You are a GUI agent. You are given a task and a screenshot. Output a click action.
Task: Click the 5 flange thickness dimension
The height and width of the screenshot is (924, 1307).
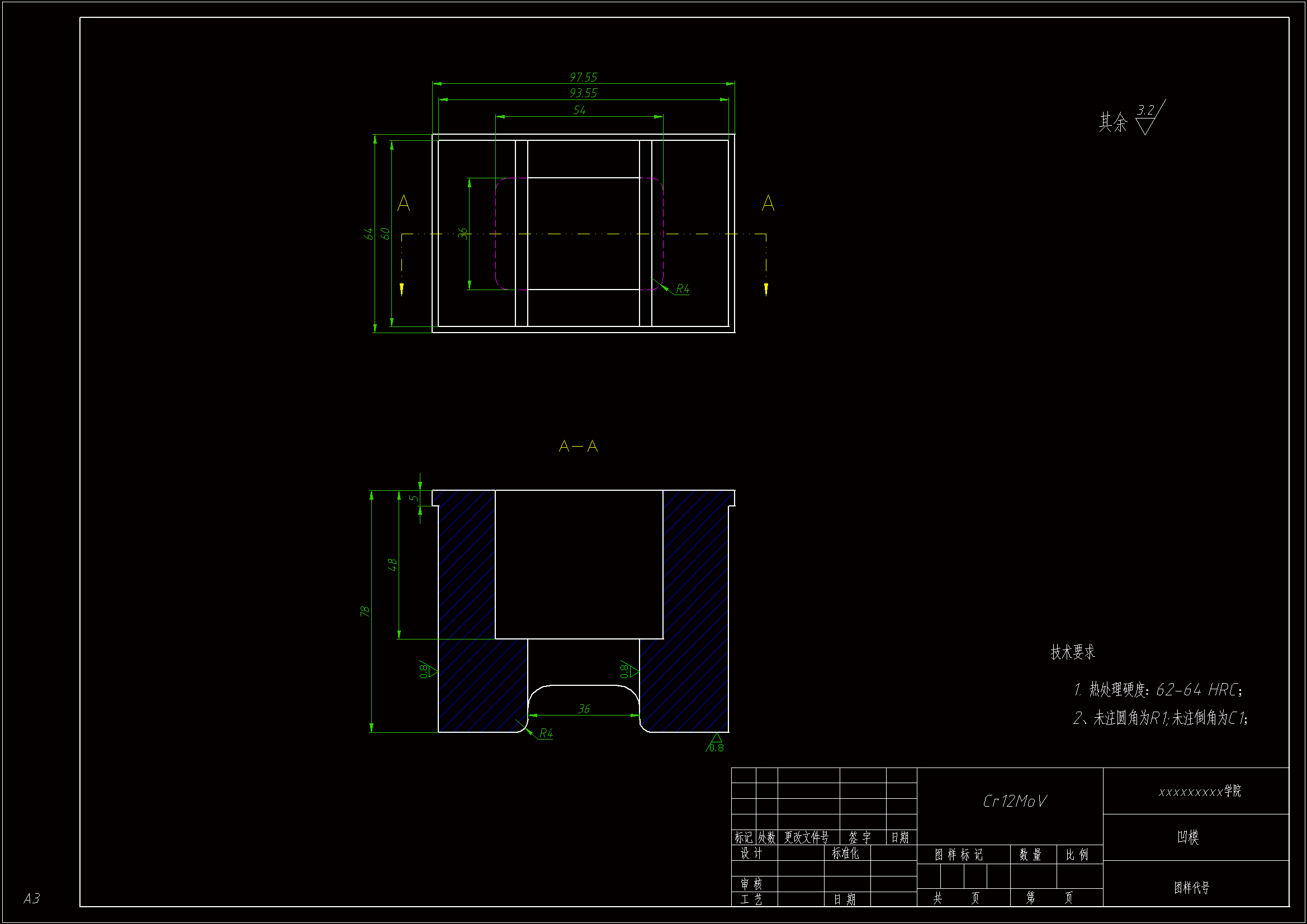click(414, 498)
